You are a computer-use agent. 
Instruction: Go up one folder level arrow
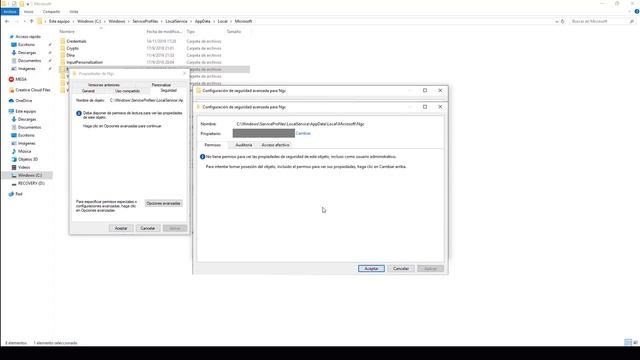pyautogui.click(x=31, y=21)
